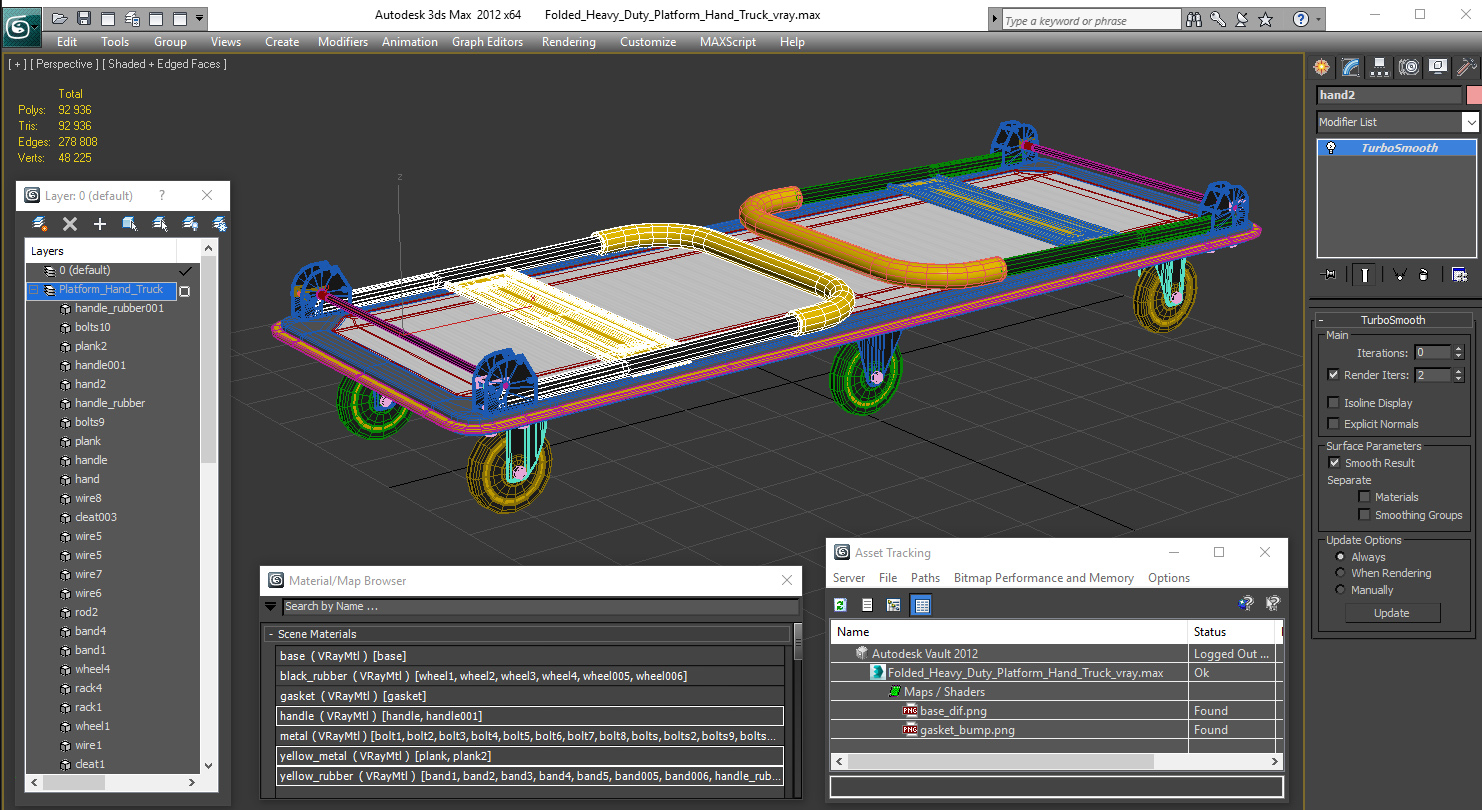Viewport: 1482px width, 810px height.
Task: Click Remove Modifier trash icon
Action: pos(1423,274)
